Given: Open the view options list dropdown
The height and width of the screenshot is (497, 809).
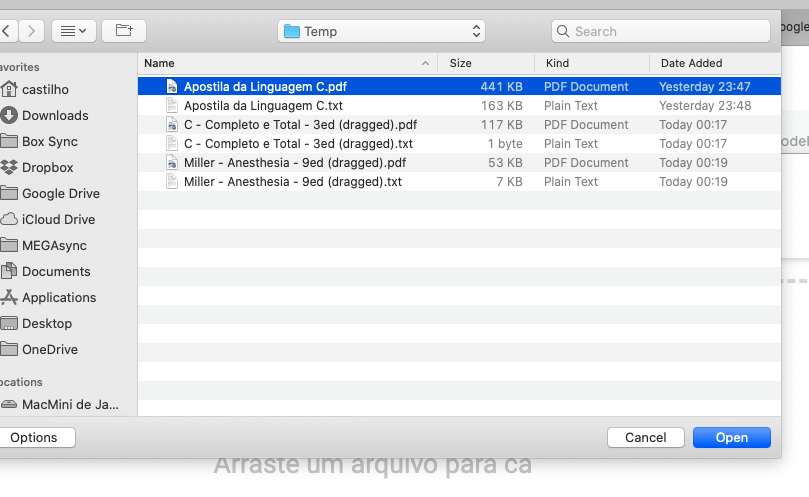Looking at the screenshot, I should point(73,31).
